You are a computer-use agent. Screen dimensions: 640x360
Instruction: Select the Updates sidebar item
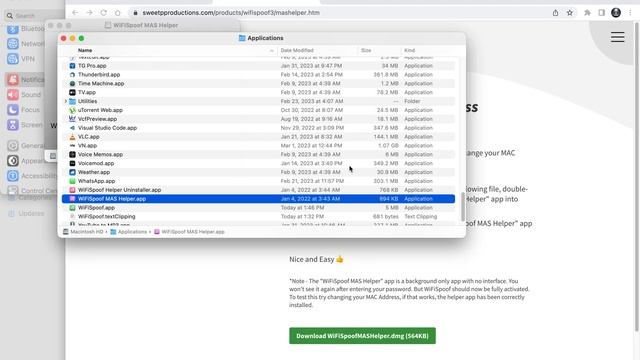pyautogui.click(x=26, y=213)
